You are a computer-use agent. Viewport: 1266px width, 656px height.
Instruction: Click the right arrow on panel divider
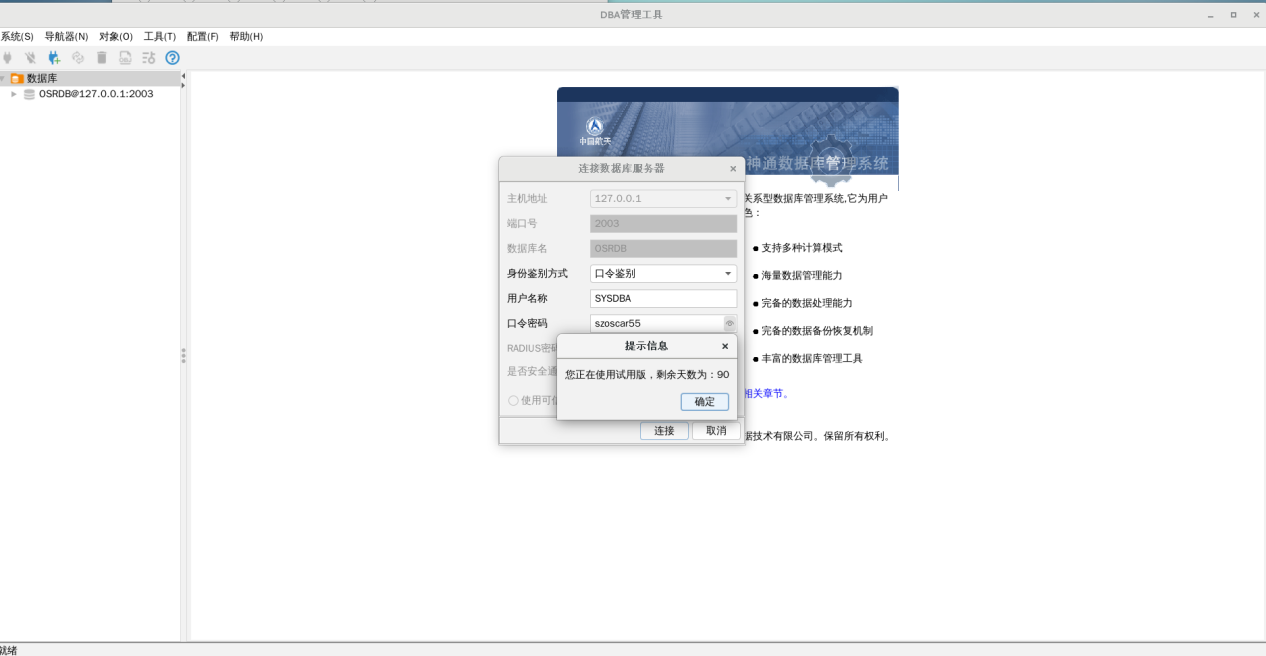coord(183,85)
